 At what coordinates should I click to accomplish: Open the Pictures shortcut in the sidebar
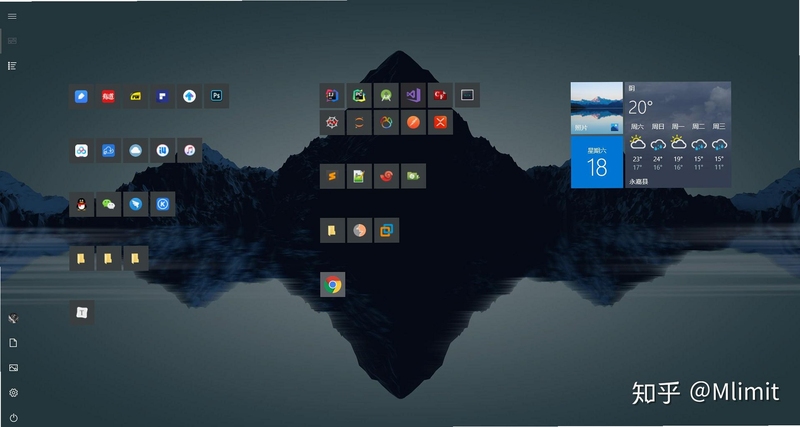13,368
